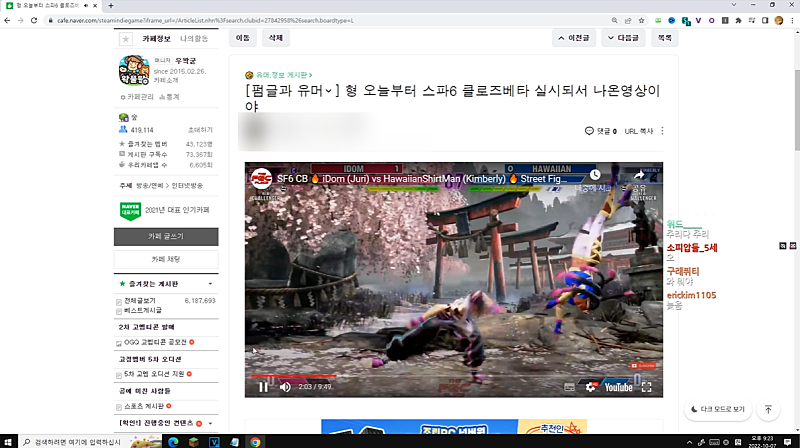Open video on YouTube via logo
Image resolution: width=800 pixels, height=448 pixels.
click(x=618, y=387)
